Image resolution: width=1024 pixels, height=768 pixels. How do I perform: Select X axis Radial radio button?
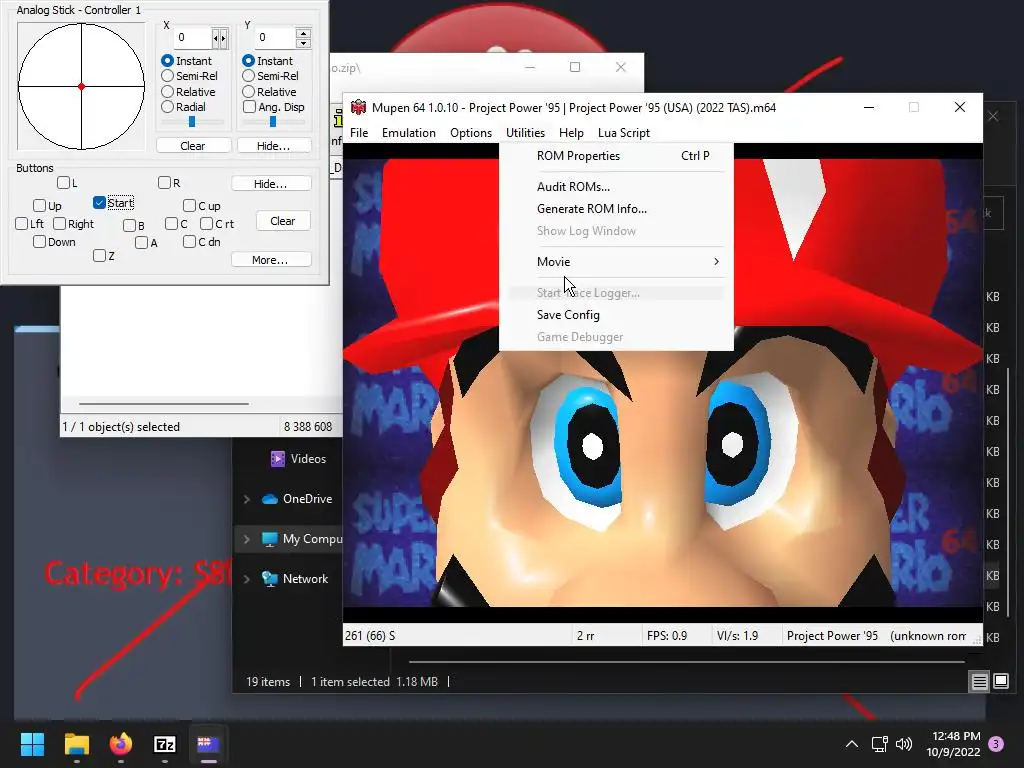tap(167, 106)
